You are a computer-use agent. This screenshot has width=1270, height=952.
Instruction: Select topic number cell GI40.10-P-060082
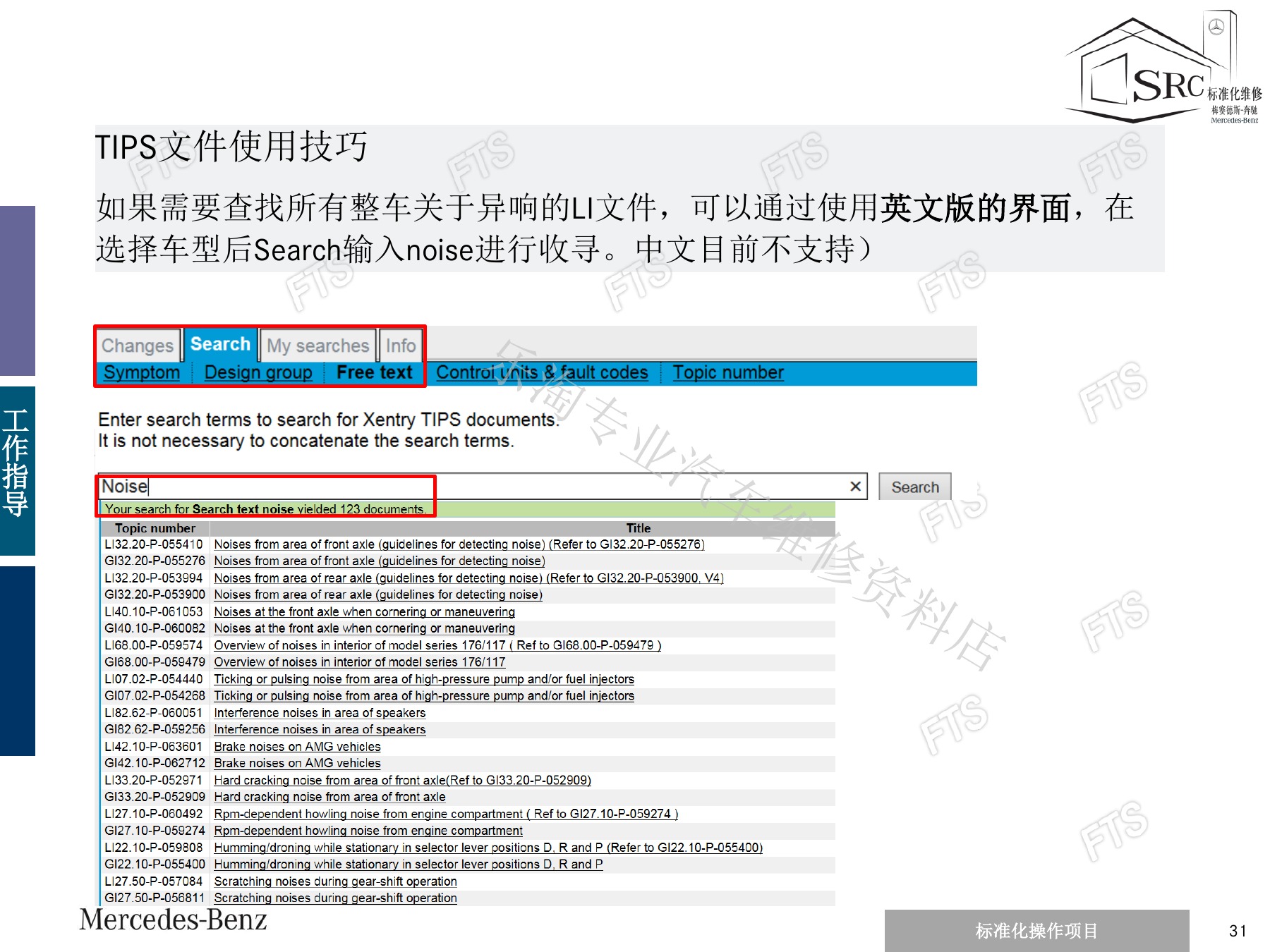click(x=155, y=628)
